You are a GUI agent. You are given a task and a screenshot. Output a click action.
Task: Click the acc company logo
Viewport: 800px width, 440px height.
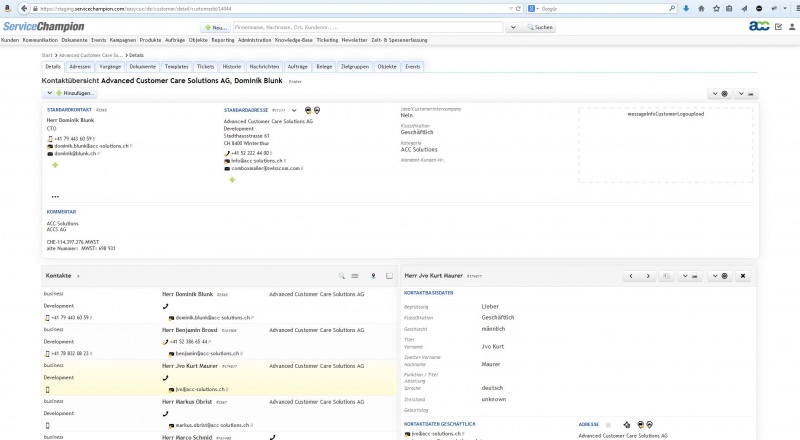coord(759,26)
